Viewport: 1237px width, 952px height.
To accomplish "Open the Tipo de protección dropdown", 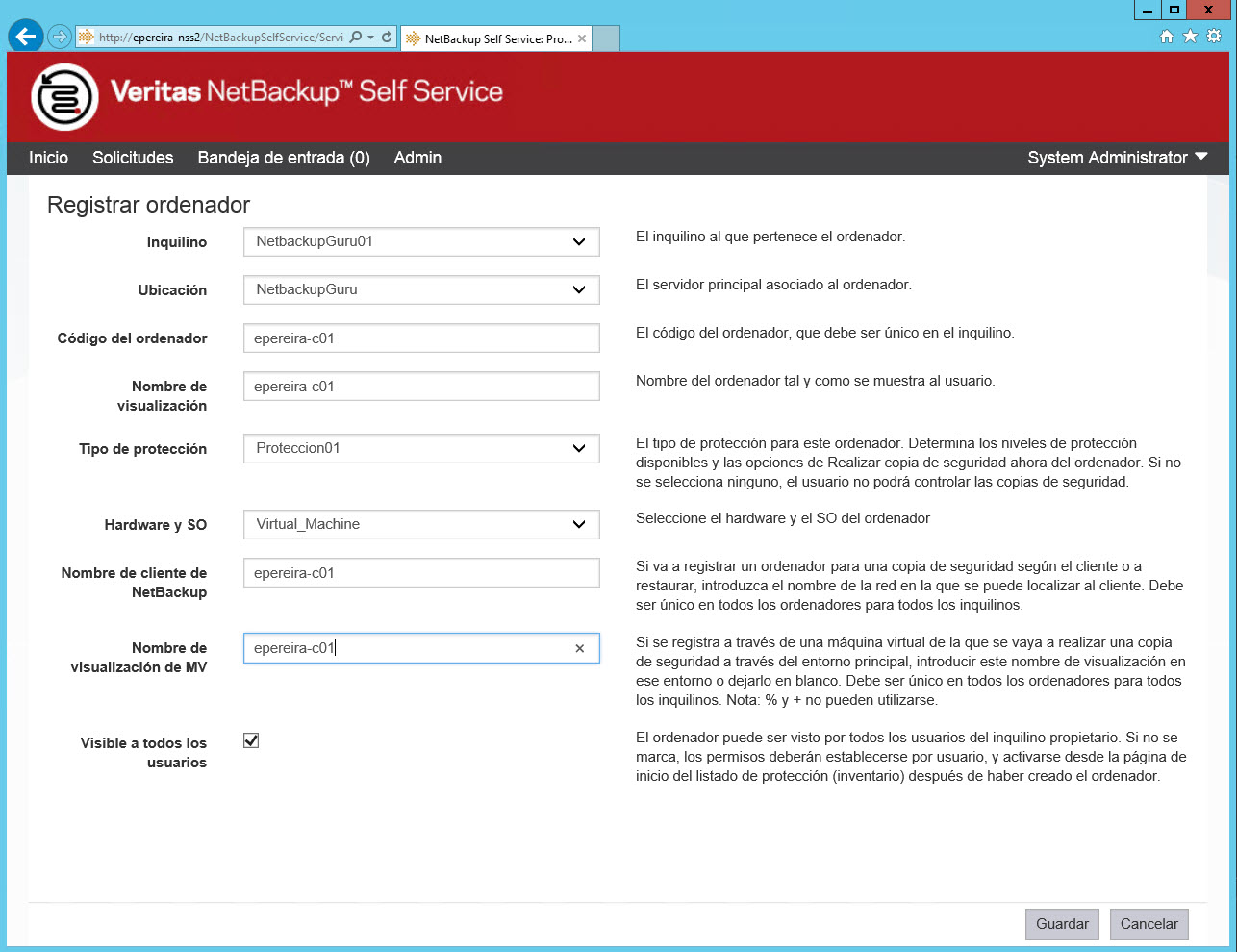I will tap(421, 448).
